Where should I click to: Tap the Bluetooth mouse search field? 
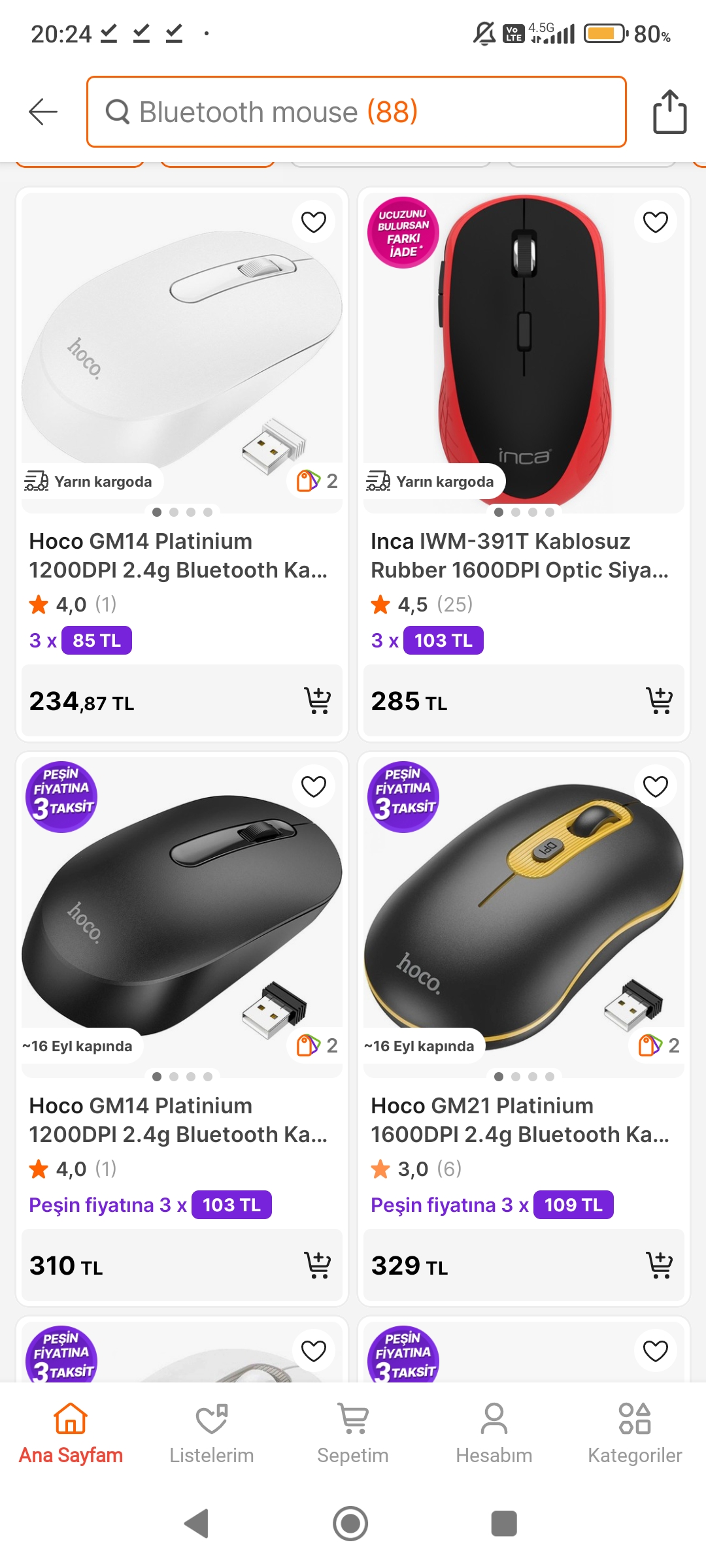(356, 112)
